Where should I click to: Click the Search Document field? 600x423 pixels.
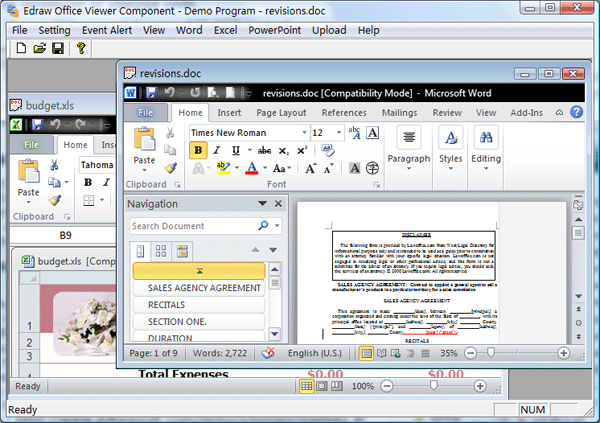(193, 226)
